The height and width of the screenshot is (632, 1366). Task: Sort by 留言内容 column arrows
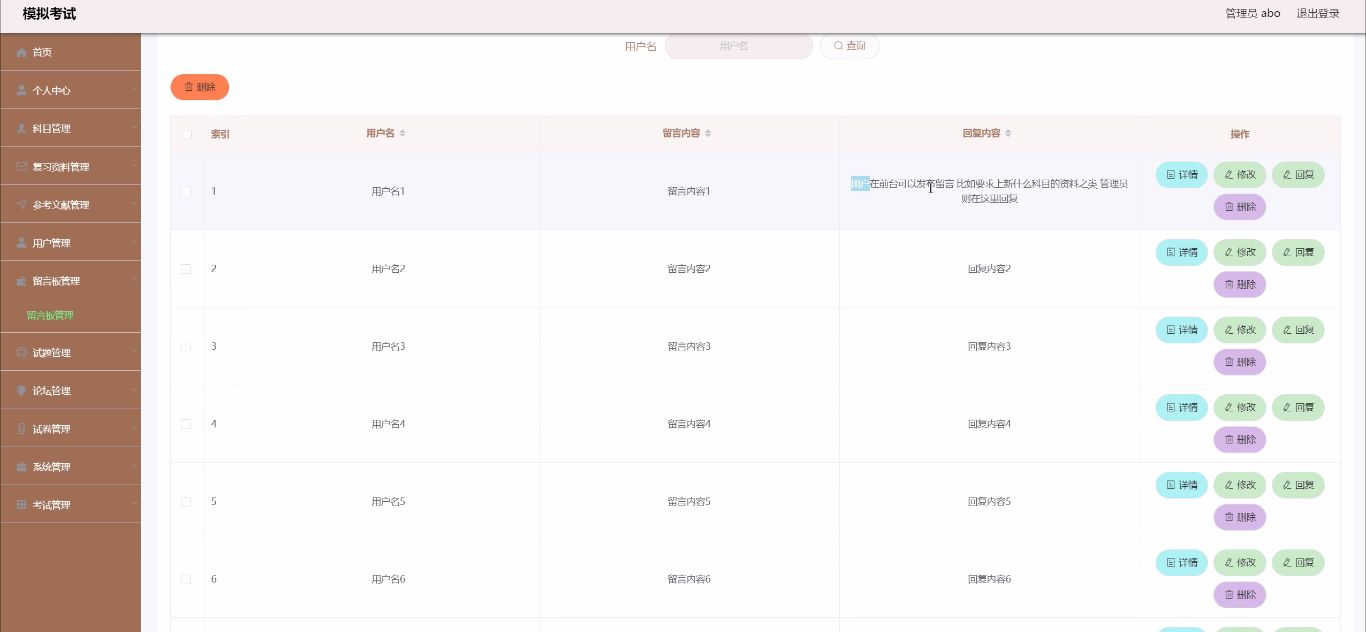708,134
